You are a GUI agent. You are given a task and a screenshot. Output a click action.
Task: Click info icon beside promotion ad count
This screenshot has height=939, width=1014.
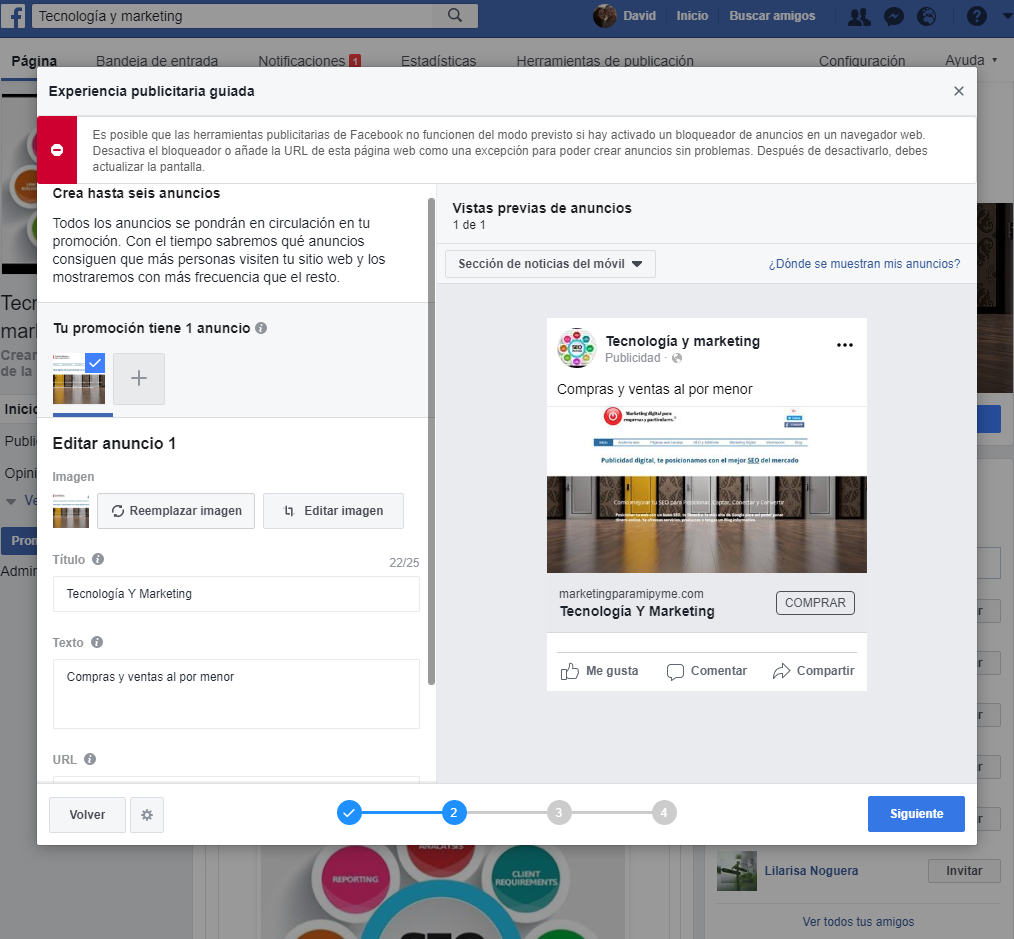(x=261, y=328)
